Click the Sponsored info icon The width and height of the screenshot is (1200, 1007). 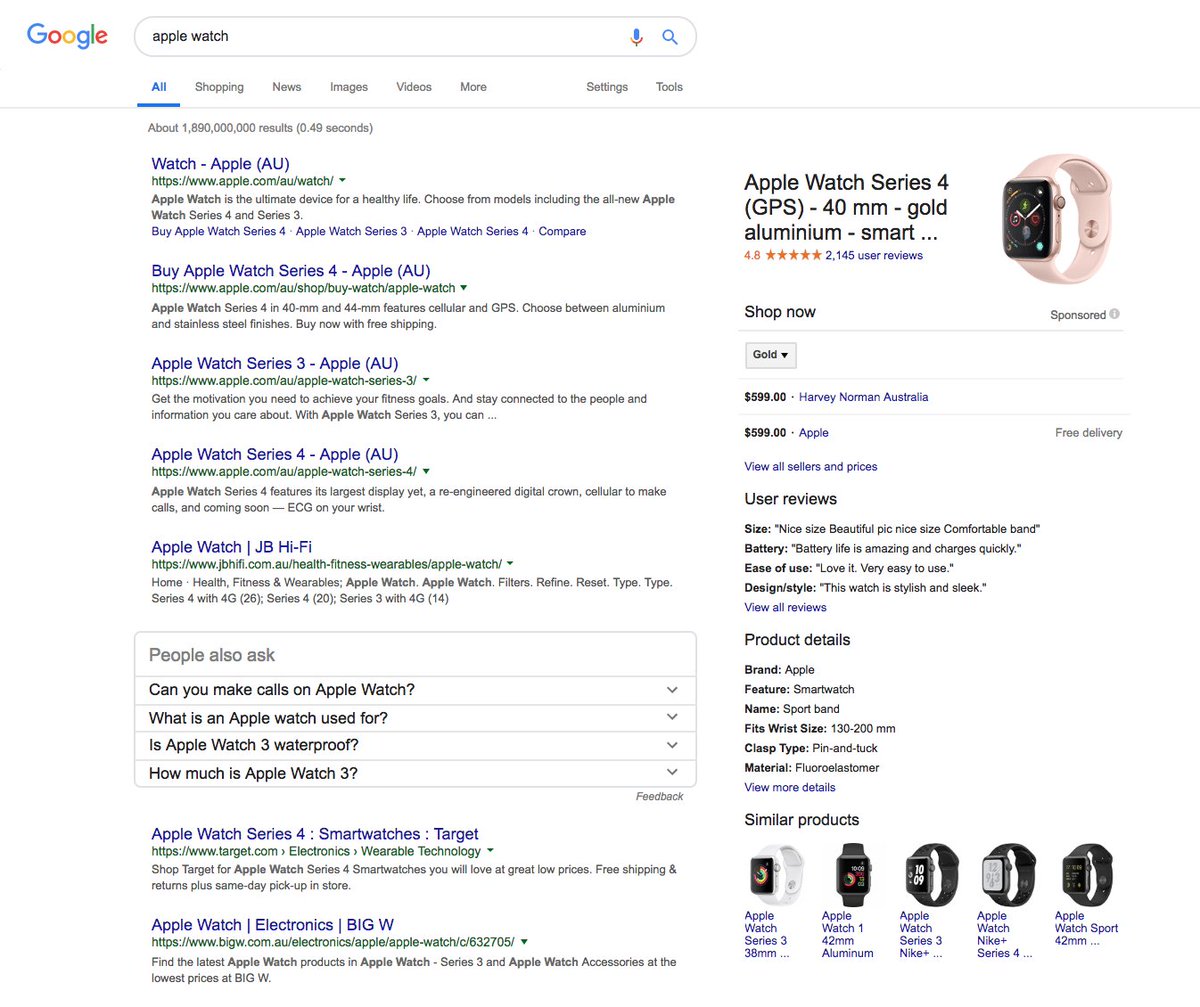1114,314
